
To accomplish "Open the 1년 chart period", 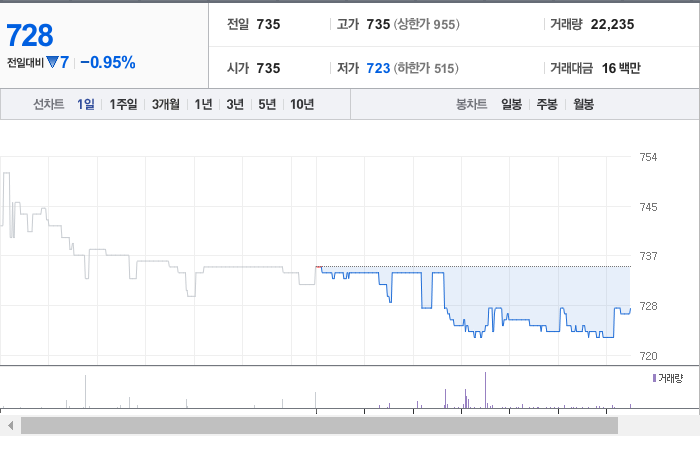I will pyautogui.click(x=203, y=104).
